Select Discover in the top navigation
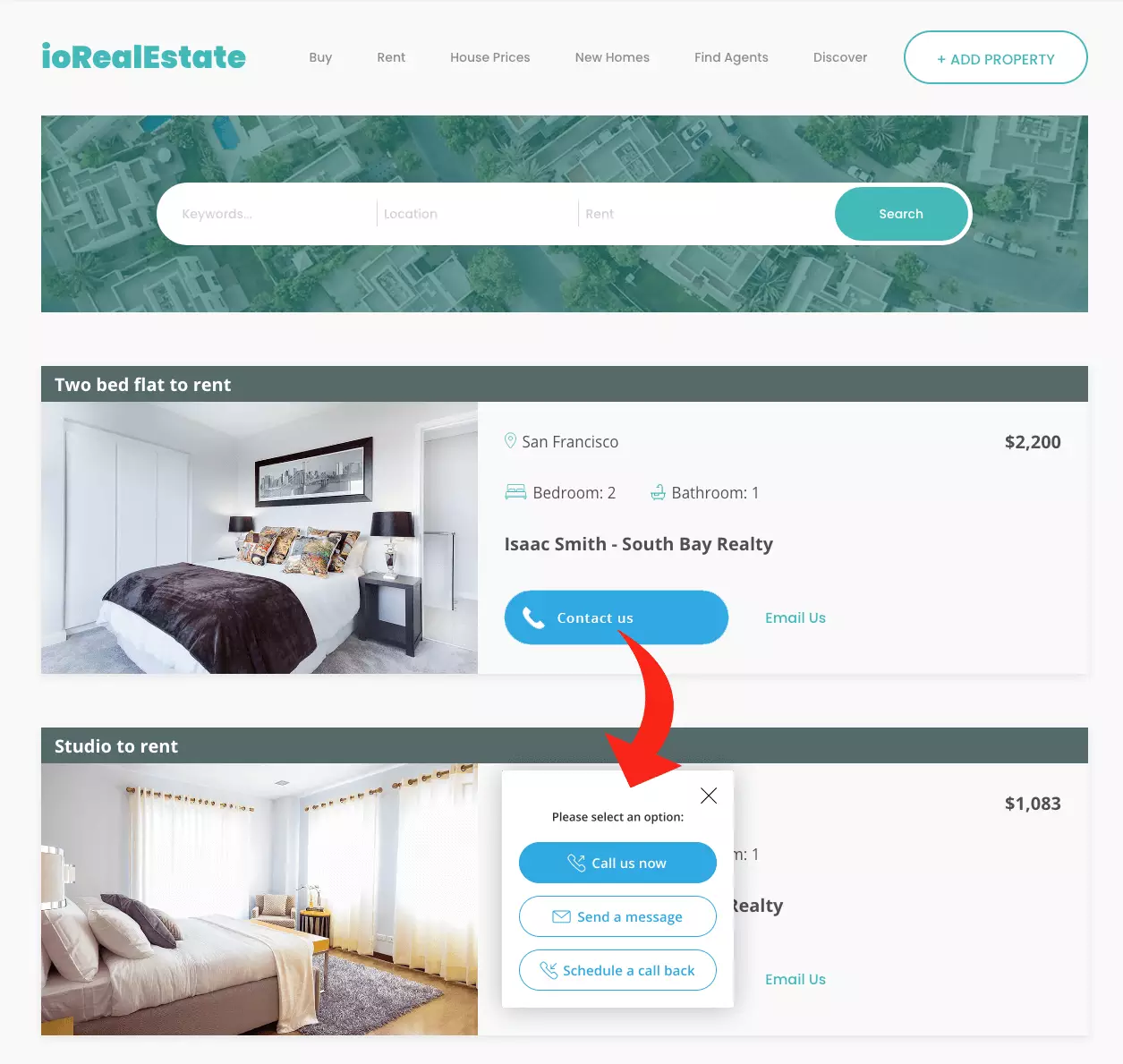Screen dimensions: 1123x1064 pyautogui.click(x=840, y=57)
